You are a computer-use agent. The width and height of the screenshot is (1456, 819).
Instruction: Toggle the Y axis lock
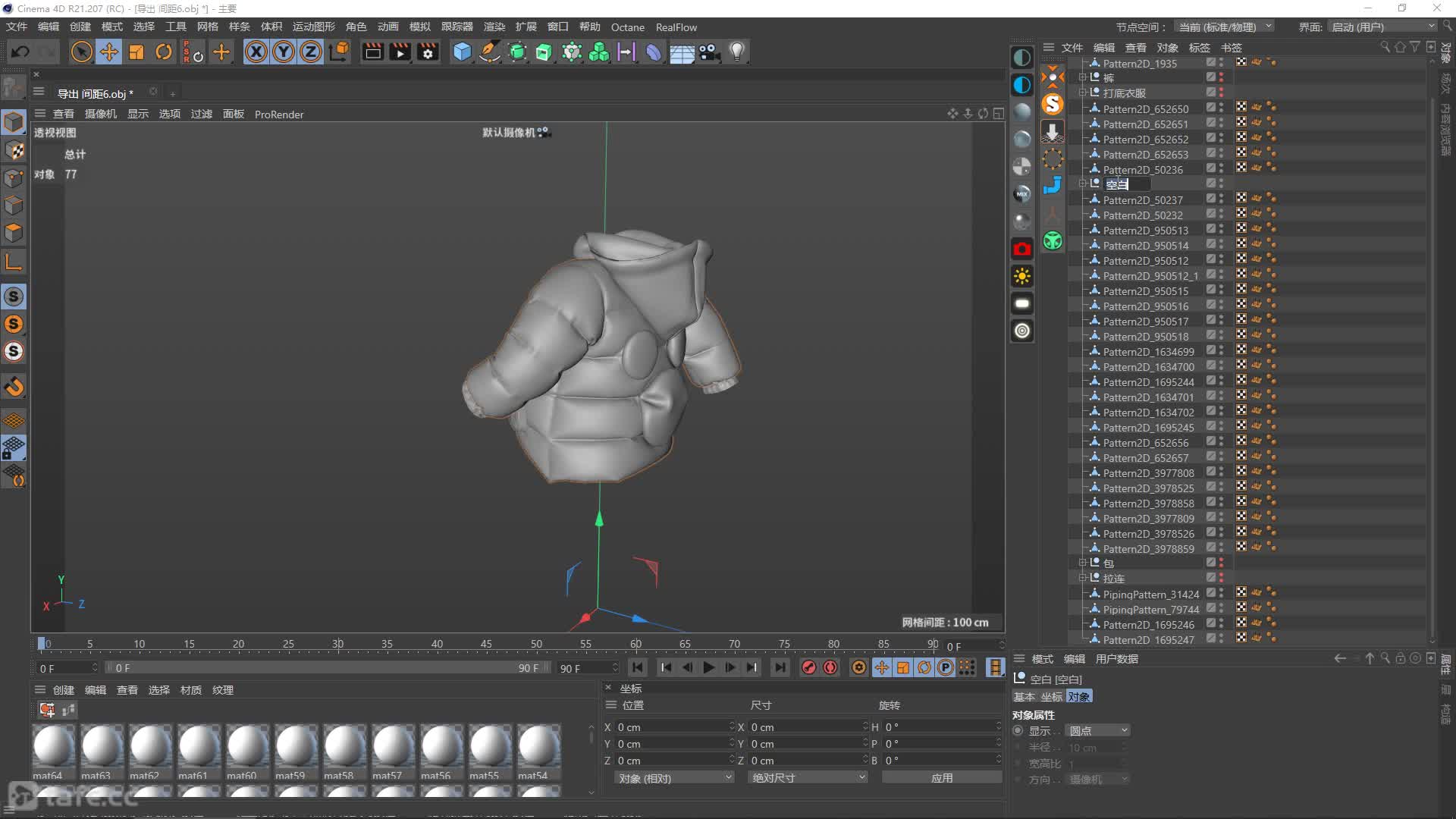coord(284,52)
